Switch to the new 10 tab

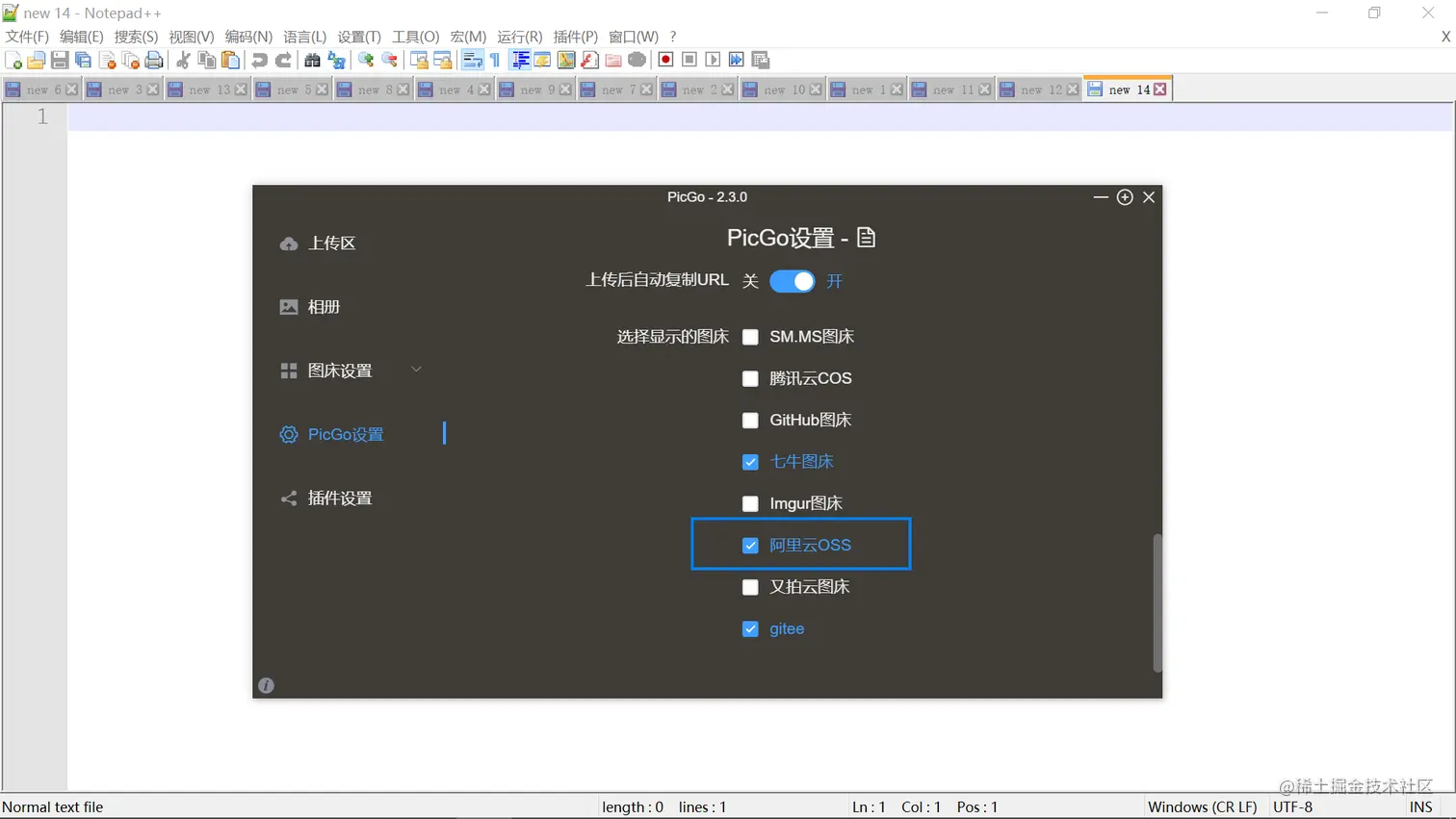[784, 90]
